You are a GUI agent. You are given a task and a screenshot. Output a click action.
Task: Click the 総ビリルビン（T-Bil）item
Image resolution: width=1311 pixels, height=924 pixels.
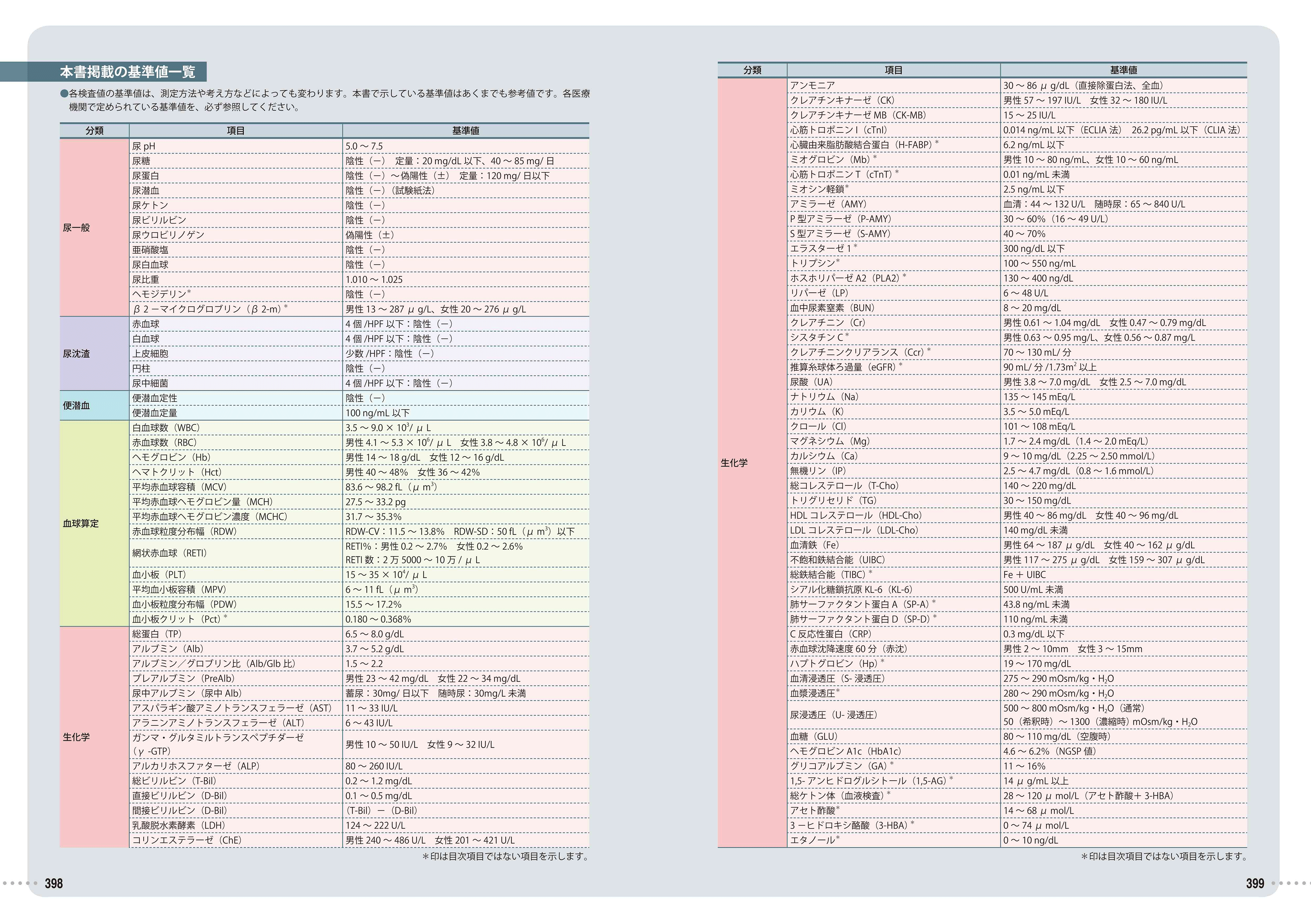click(175, 781)
